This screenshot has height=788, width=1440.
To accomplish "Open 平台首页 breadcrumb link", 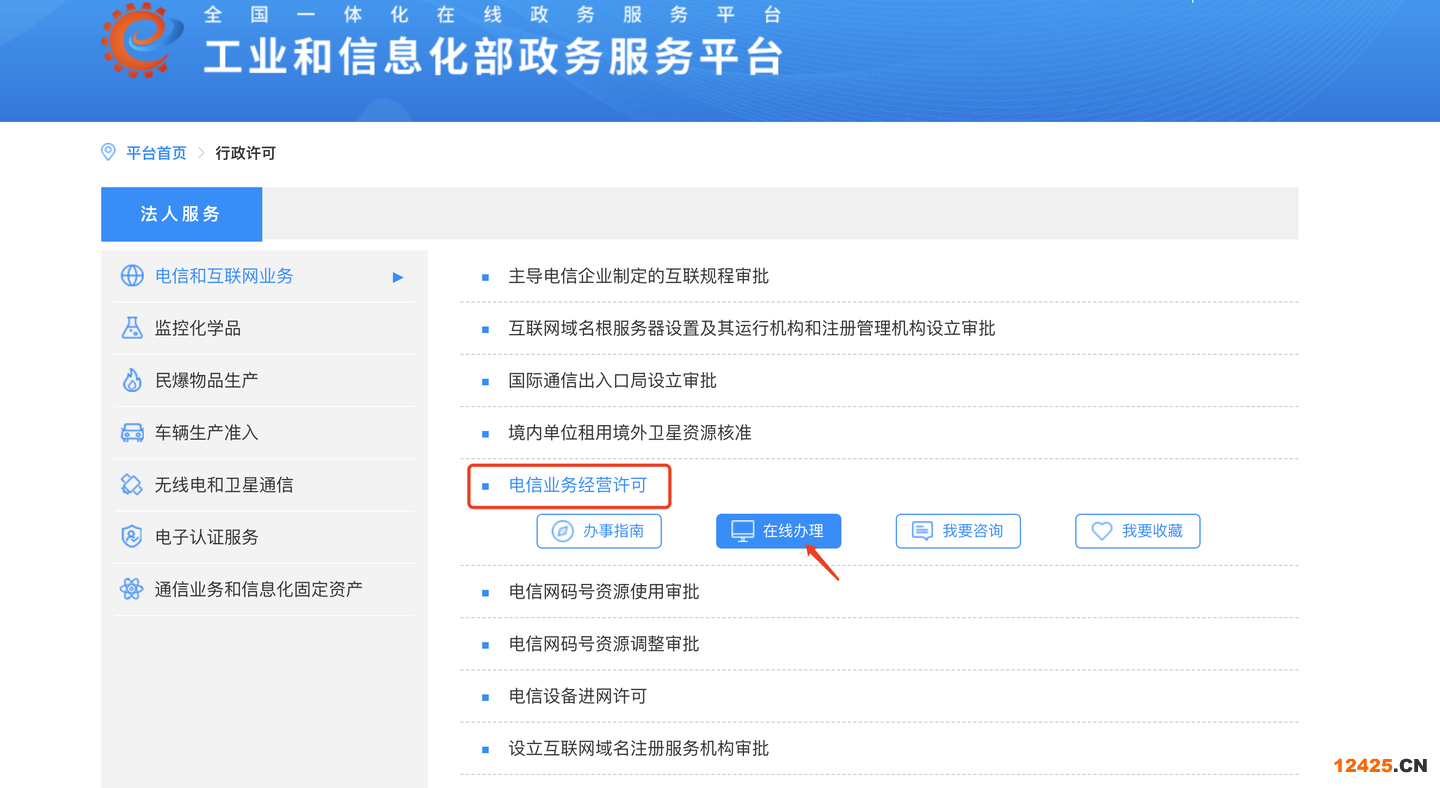I will tap(156, 153).
